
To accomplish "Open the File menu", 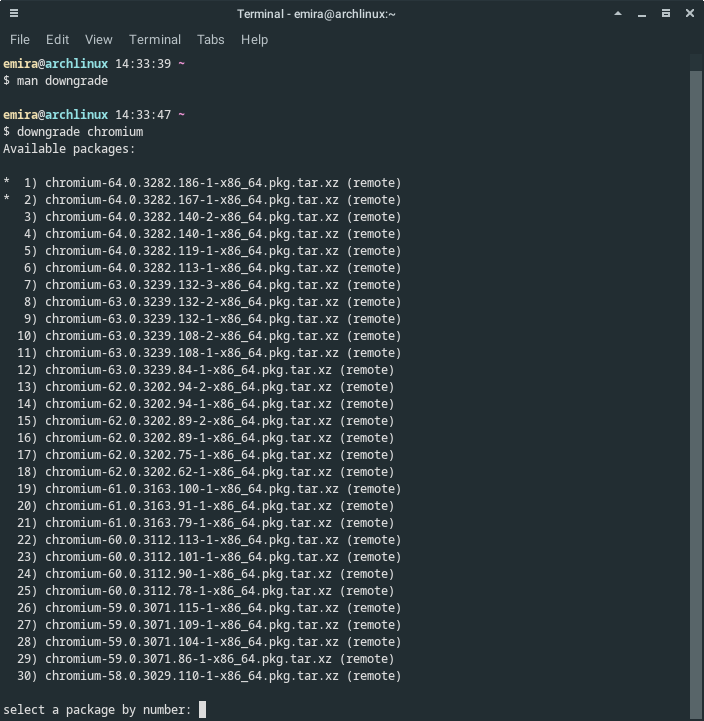I will point(20,40).
